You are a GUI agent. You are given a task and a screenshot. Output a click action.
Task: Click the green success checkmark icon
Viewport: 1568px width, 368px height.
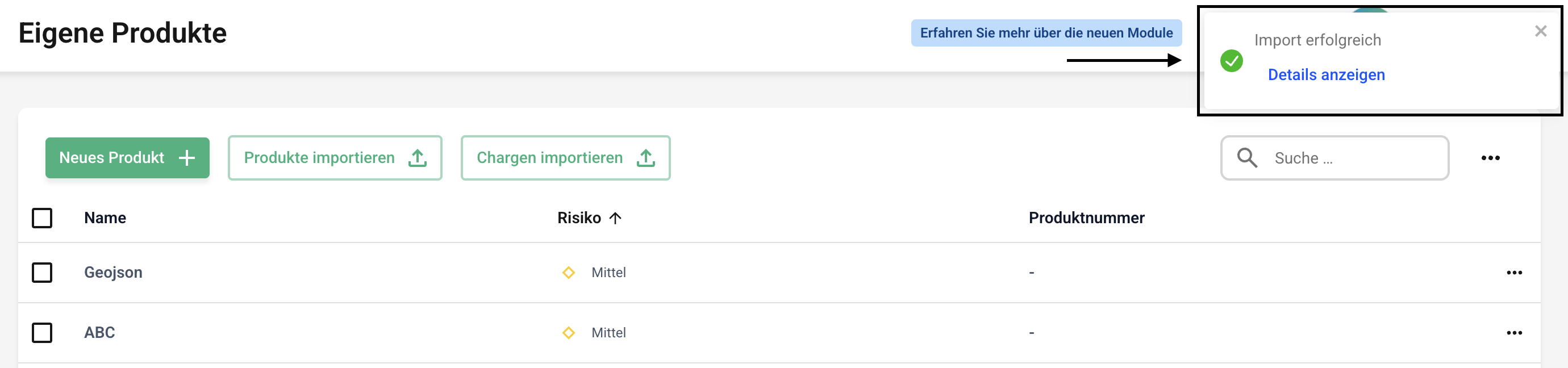click(x=1232, y=61)
